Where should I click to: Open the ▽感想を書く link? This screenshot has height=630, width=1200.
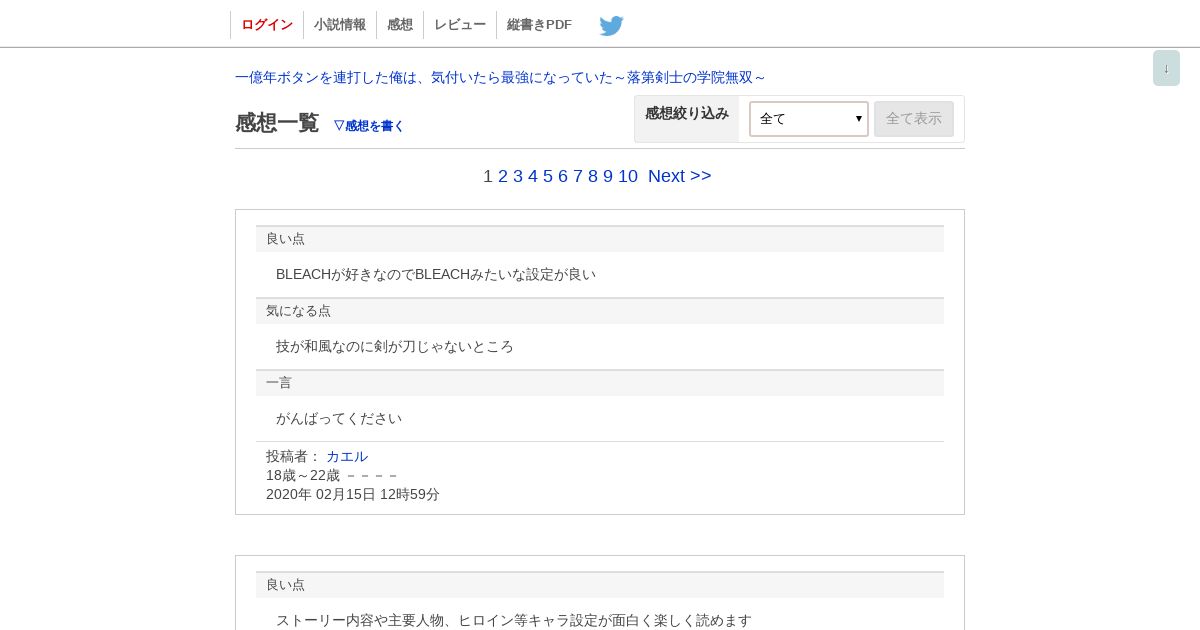(x=369, y=126)
